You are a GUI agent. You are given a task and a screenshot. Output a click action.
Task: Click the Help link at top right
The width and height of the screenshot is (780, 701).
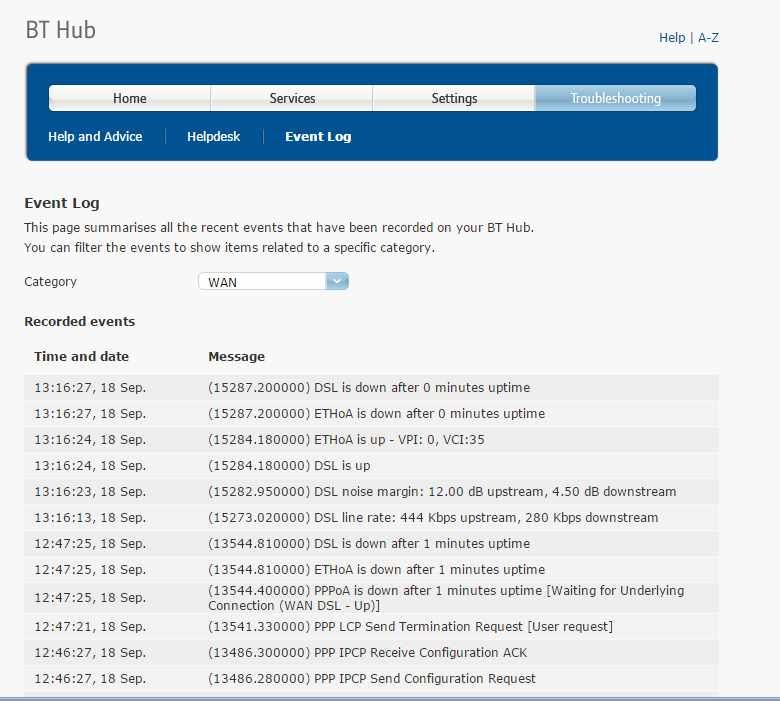click(671, 37)
